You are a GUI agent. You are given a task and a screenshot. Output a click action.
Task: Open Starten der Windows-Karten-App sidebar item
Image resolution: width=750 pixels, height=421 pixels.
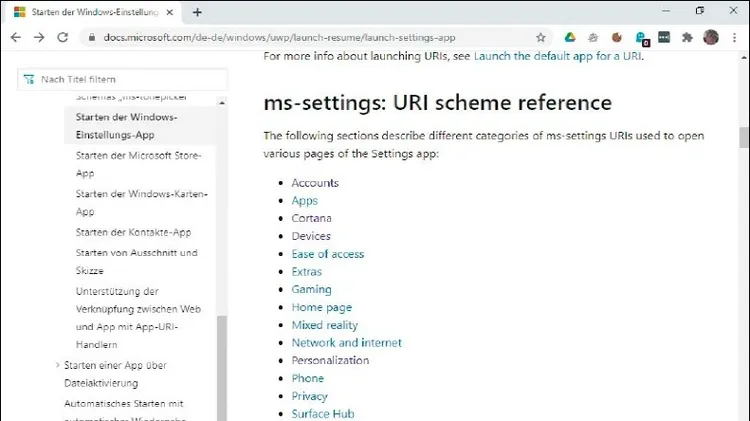(142, 202)
